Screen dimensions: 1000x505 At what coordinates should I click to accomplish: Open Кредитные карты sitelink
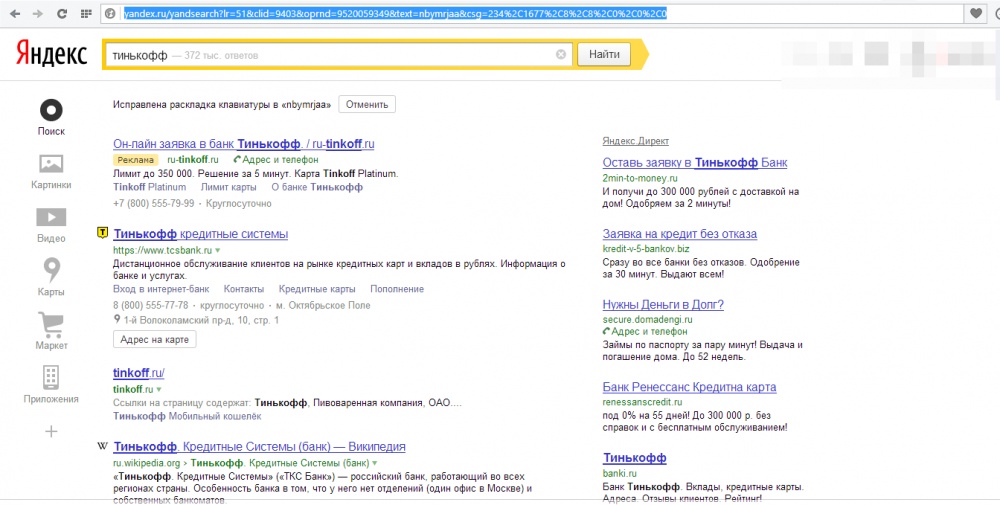point(317,289)
